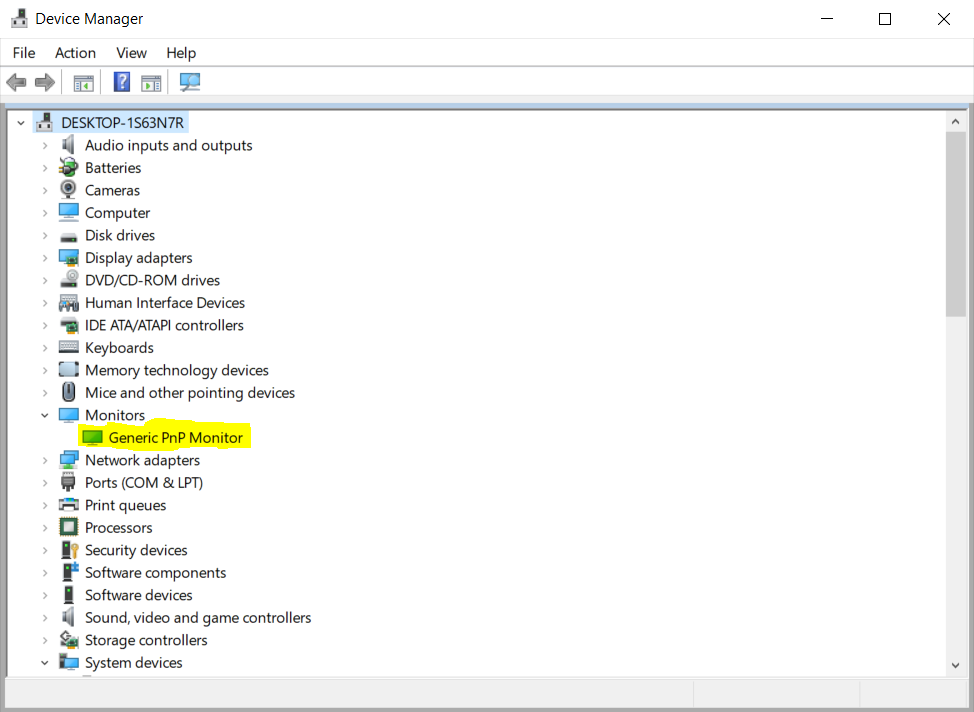Click the blue Help question mark icon

click(x=122, y=82)
